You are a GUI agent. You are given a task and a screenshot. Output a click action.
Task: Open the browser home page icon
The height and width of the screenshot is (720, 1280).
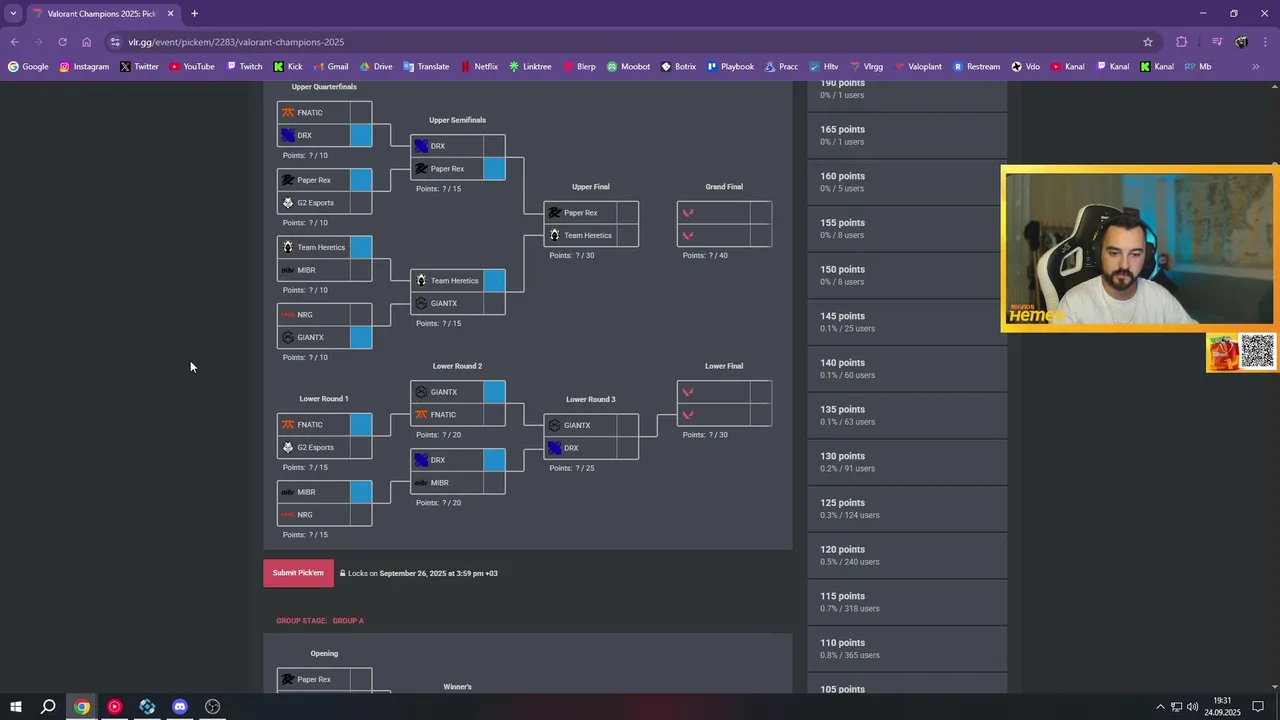click(87, 42)
